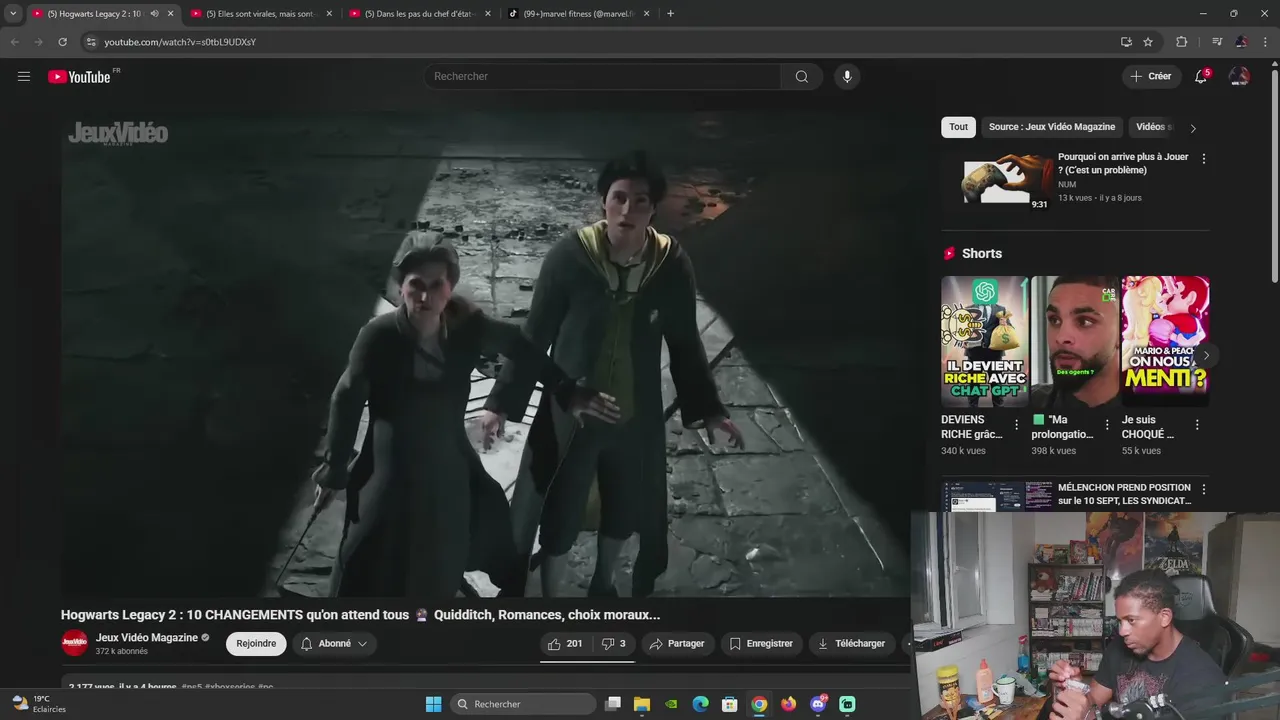Like the video with thumbs up
This screenshot has width=1280, height=720.
[x=565, y=644]
